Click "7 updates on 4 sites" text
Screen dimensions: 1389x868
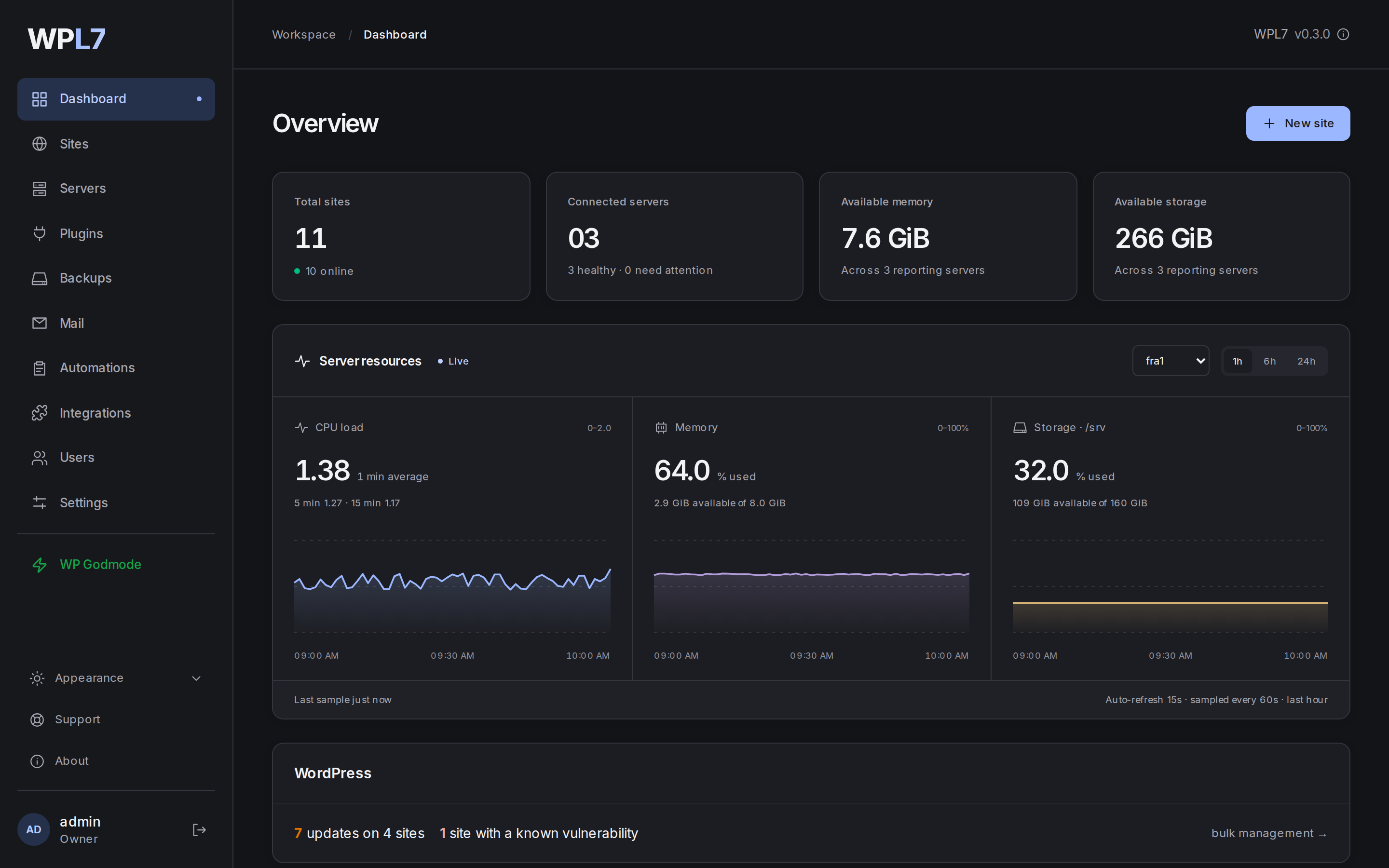point(359,833)
